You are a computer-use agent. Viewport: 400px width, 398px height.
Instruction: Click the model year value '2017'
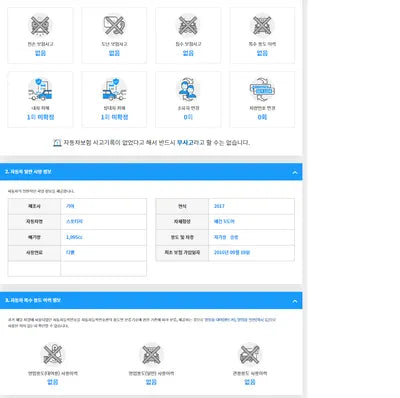point(219,206)
